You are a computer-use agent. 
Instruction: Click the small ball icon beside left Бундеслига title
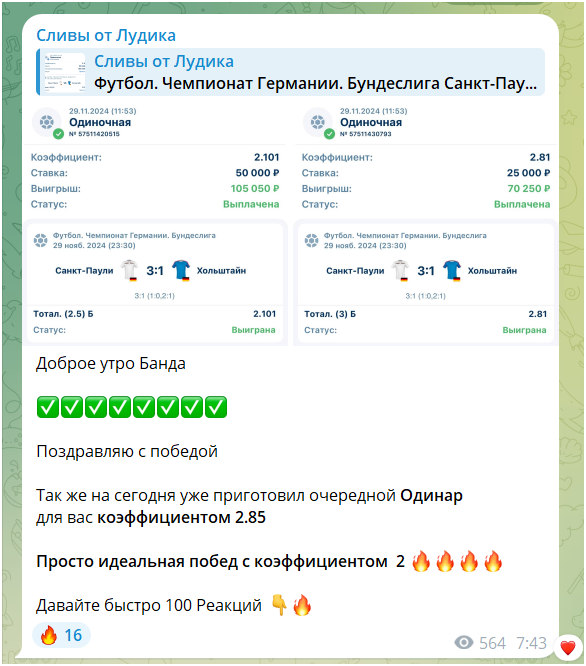click(x=40, y=240)
